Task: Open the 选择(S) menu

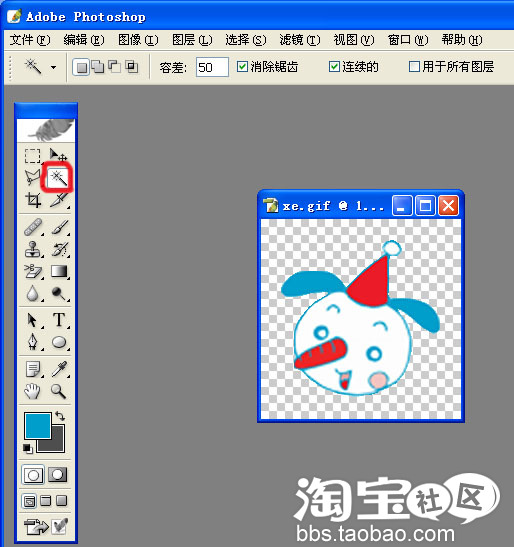Action: pos(246,40)
